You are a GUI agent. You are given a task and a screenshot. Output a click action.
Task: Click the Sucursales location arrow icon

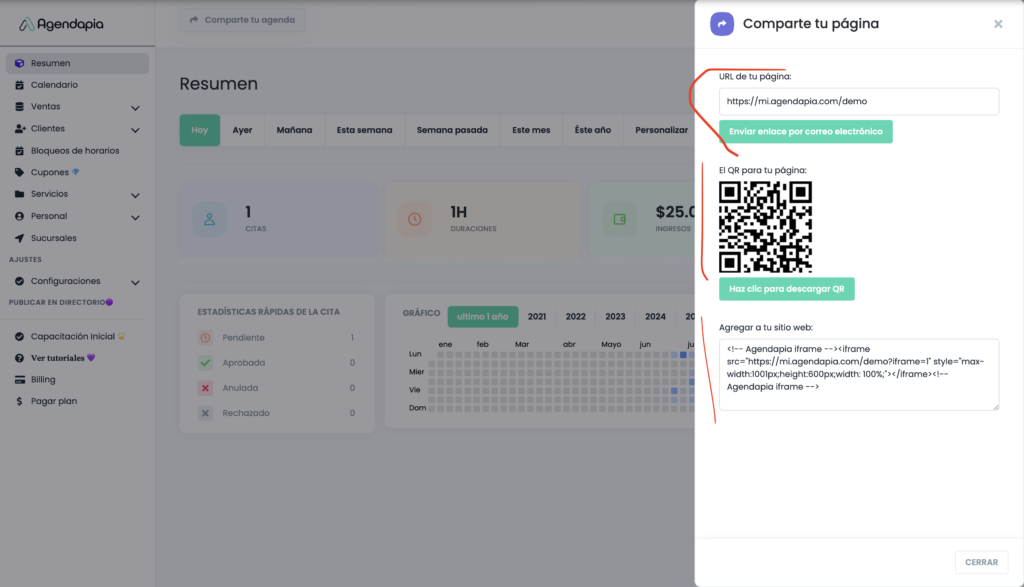click(20, 238)
